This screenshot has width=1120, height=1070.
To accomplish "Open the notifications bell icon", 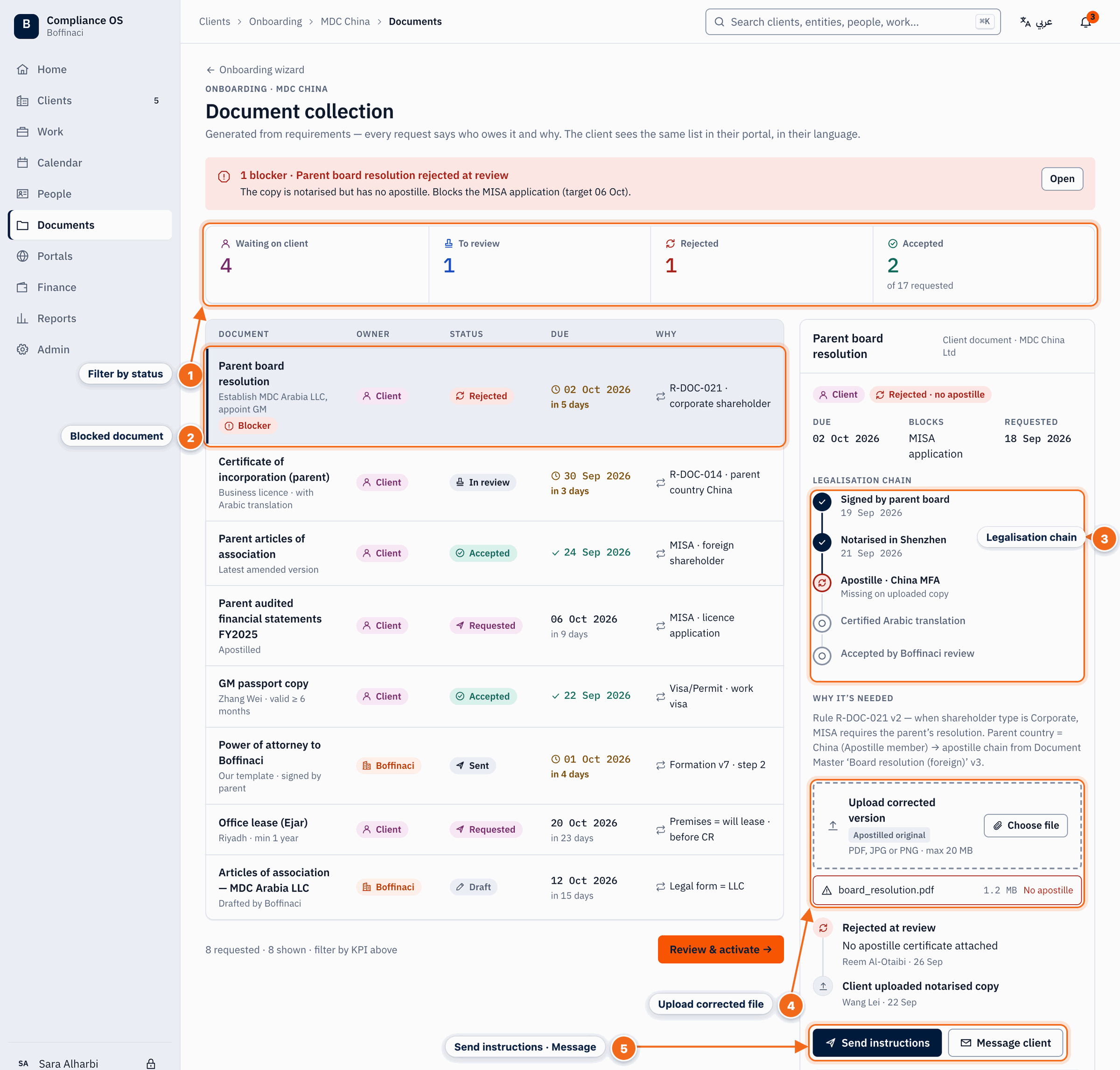I will pos(1085,22).
